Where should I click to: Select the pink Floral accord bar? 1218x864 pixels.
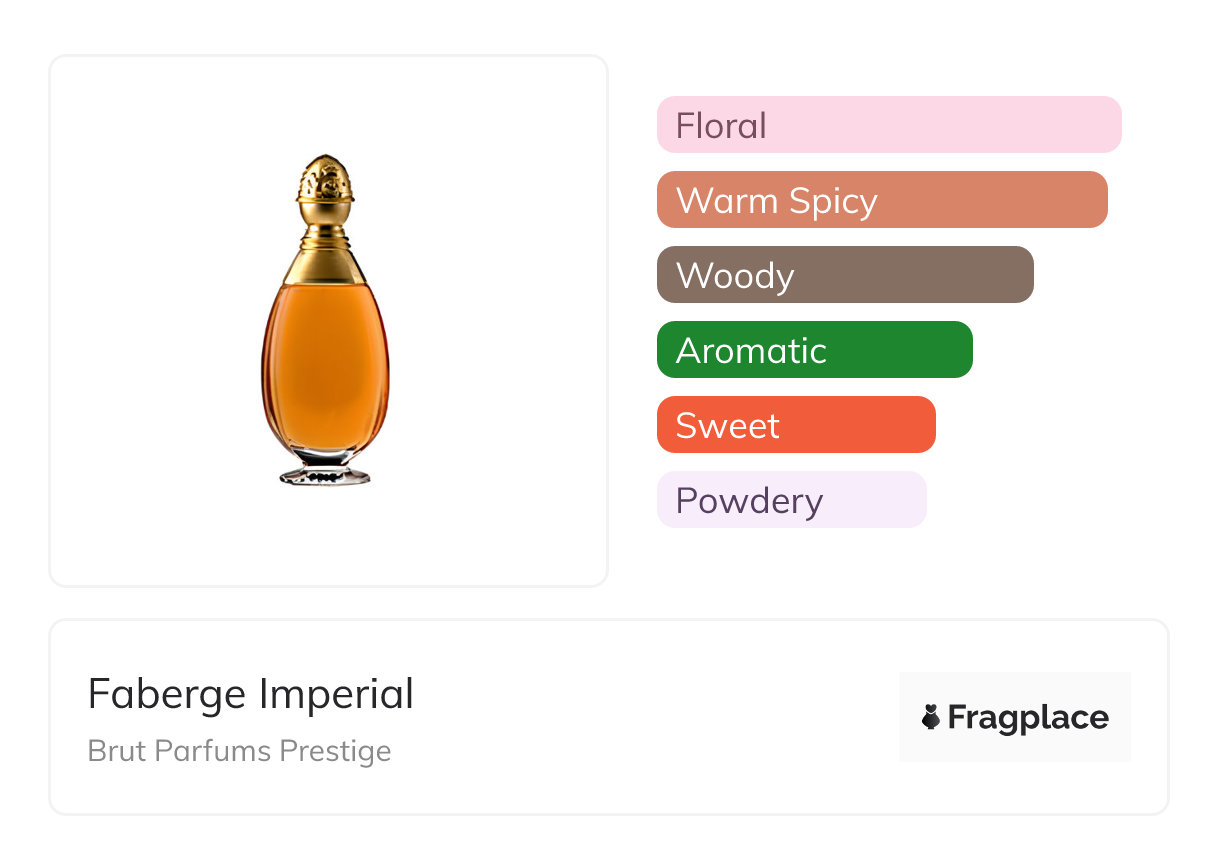(889, 125)
